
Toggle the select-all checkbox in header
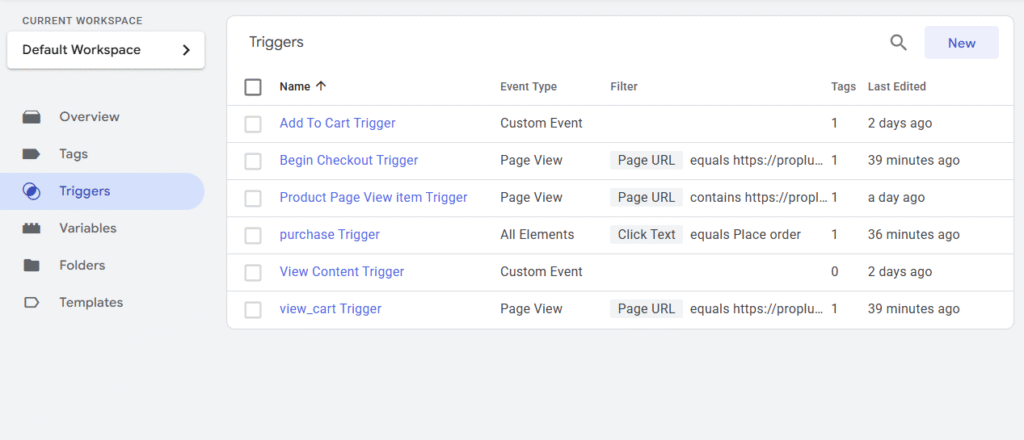(253, 87)
